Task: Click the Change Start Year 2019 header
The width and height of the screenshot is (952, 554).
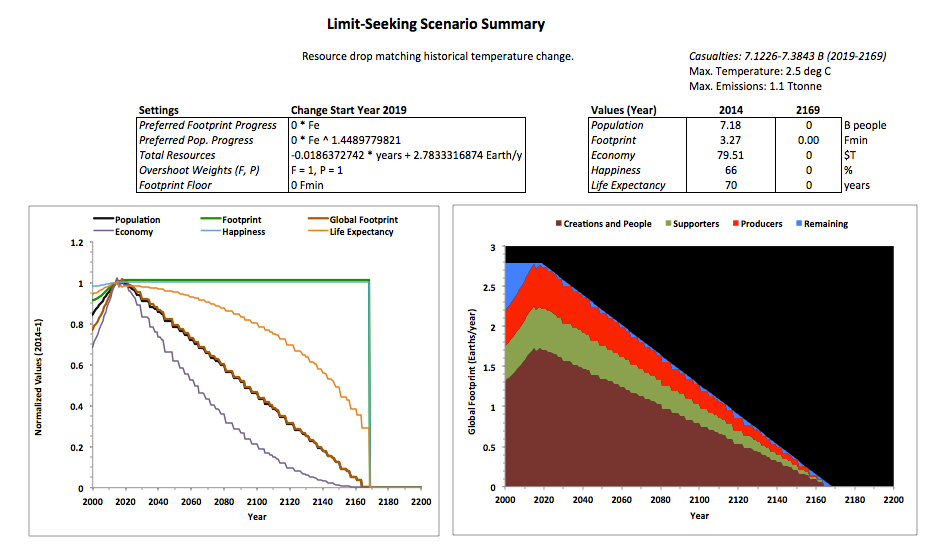Action: [348, 110]
